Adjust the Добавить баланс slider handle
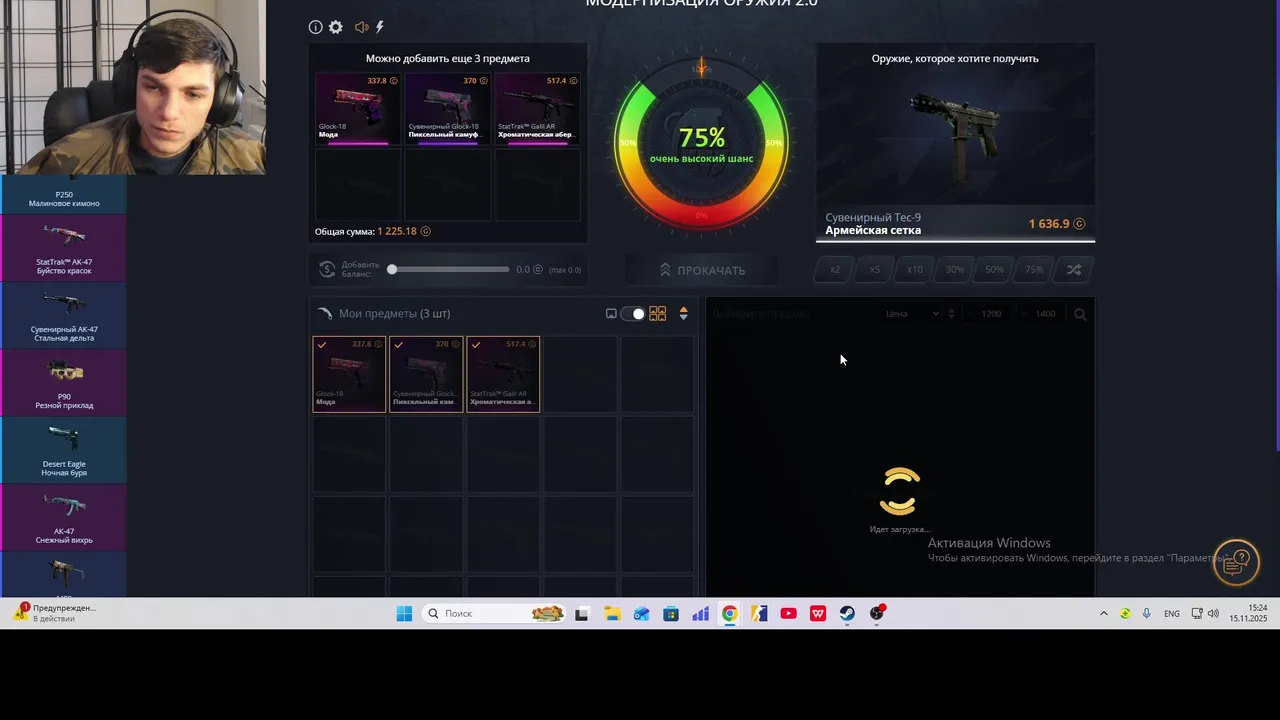 coord(392,269)
